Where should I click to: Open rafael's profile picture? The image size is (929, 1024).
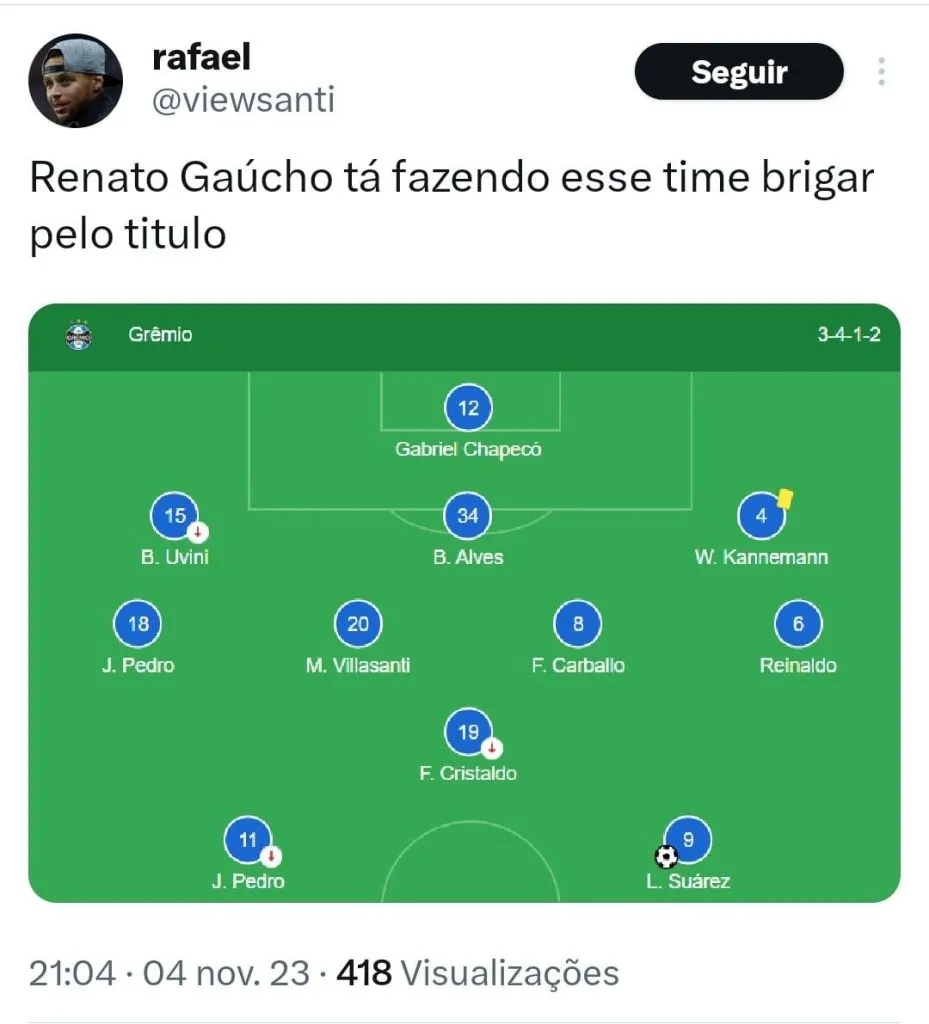pos(82,81)
